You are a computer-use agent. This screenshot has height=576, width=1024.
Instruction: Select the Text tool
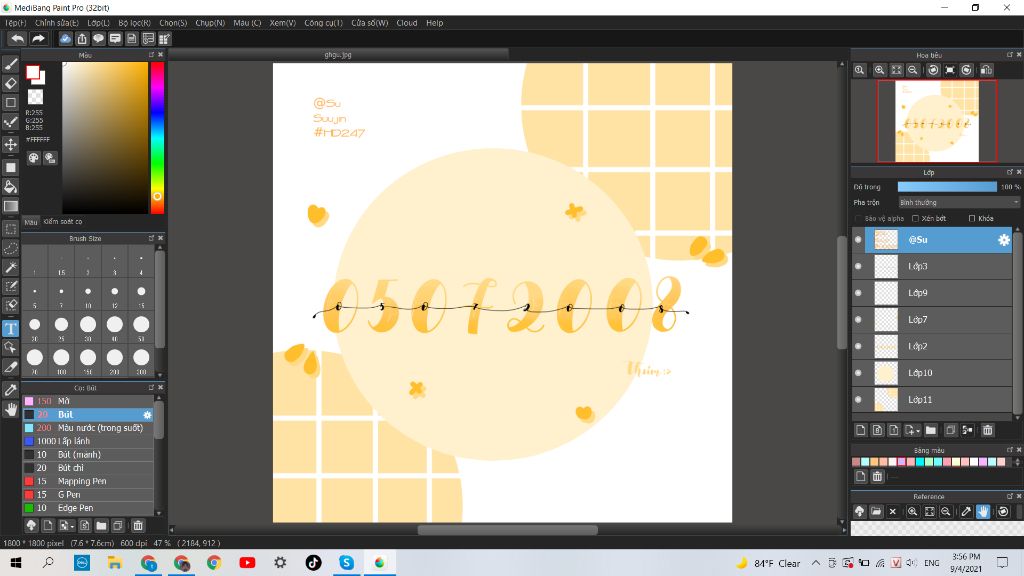tap(10, 328)
